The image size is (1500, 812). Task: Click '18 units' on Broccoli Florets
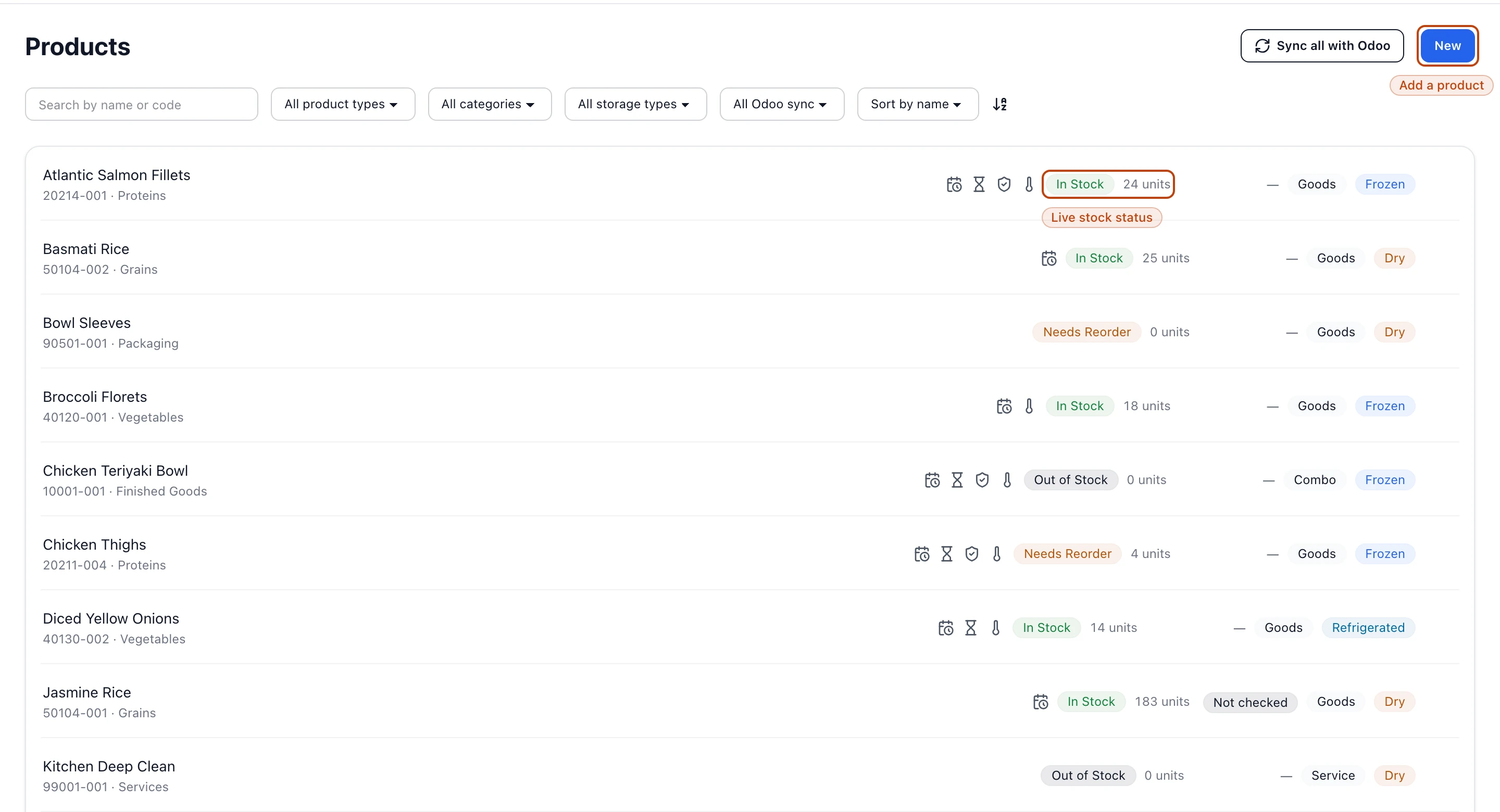pos(1146,407)
